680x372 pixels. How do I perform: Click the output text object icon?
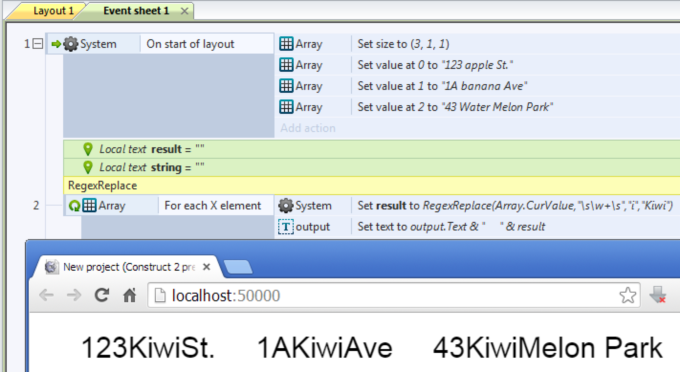[x=286, y=227]
